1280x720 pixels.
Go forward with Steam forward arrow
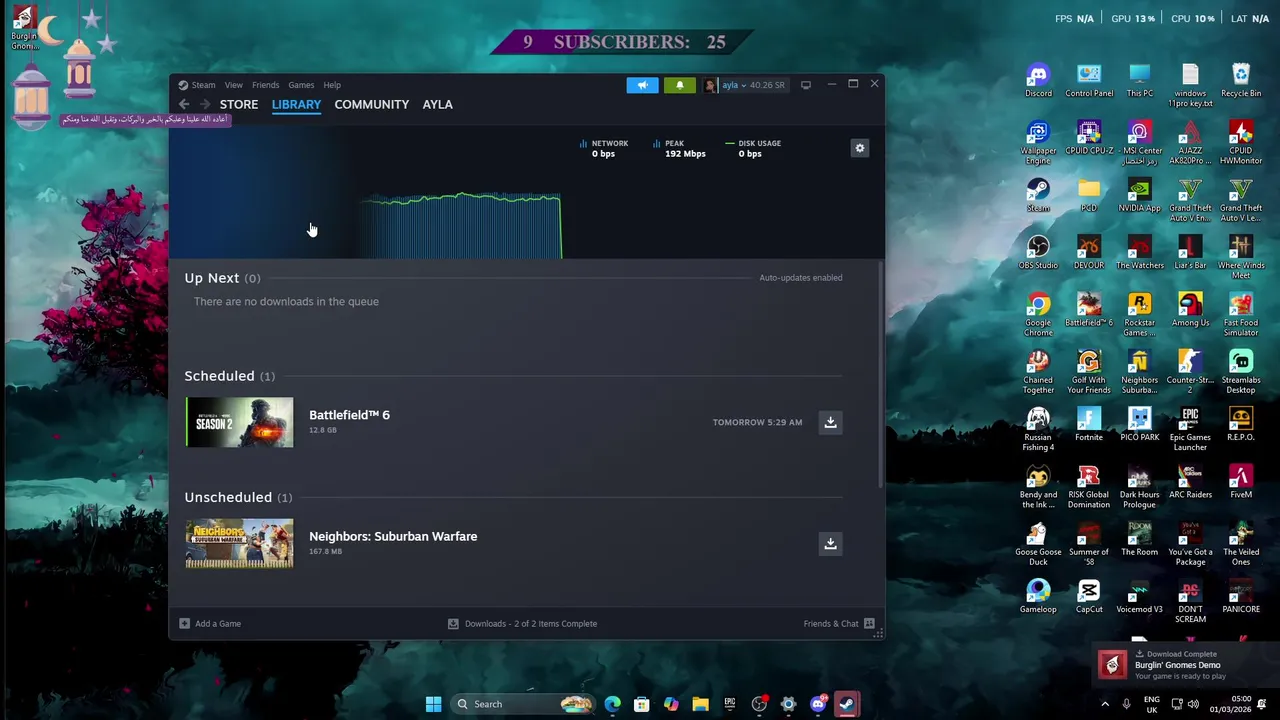coord(205,104)
